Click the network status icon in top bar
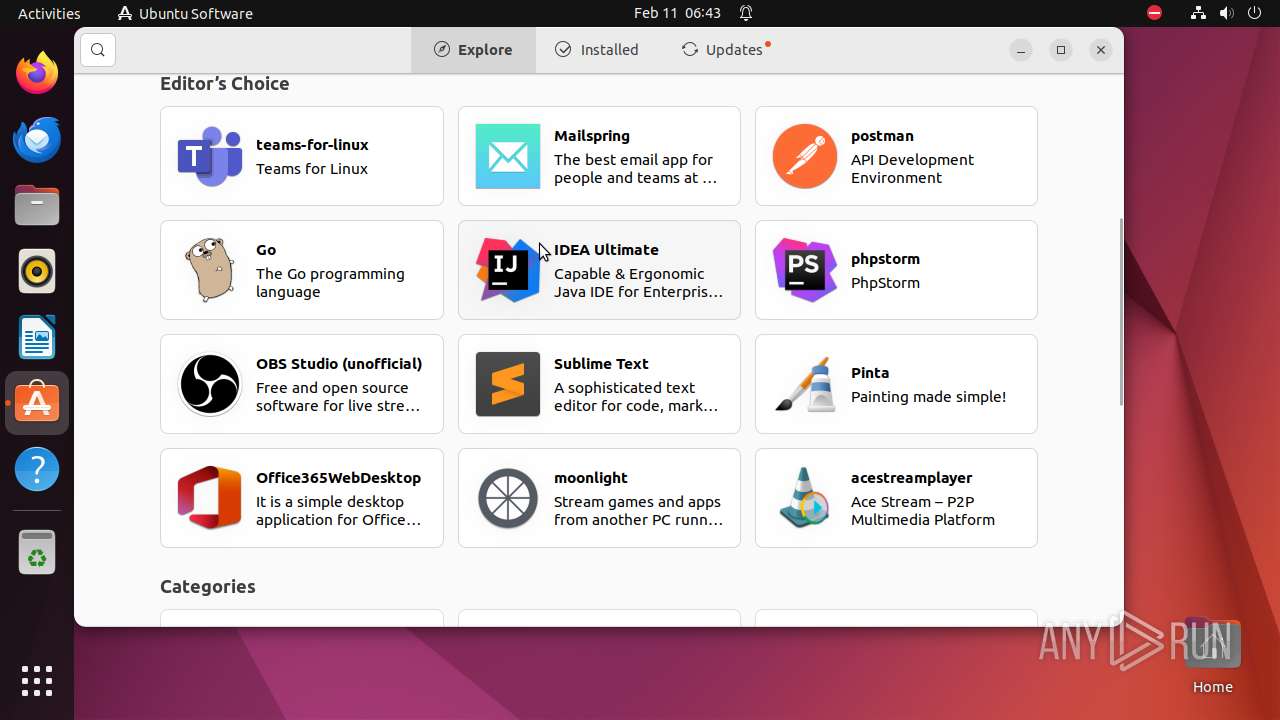Screen dimensions: 1280x720 click(1198, 13)
